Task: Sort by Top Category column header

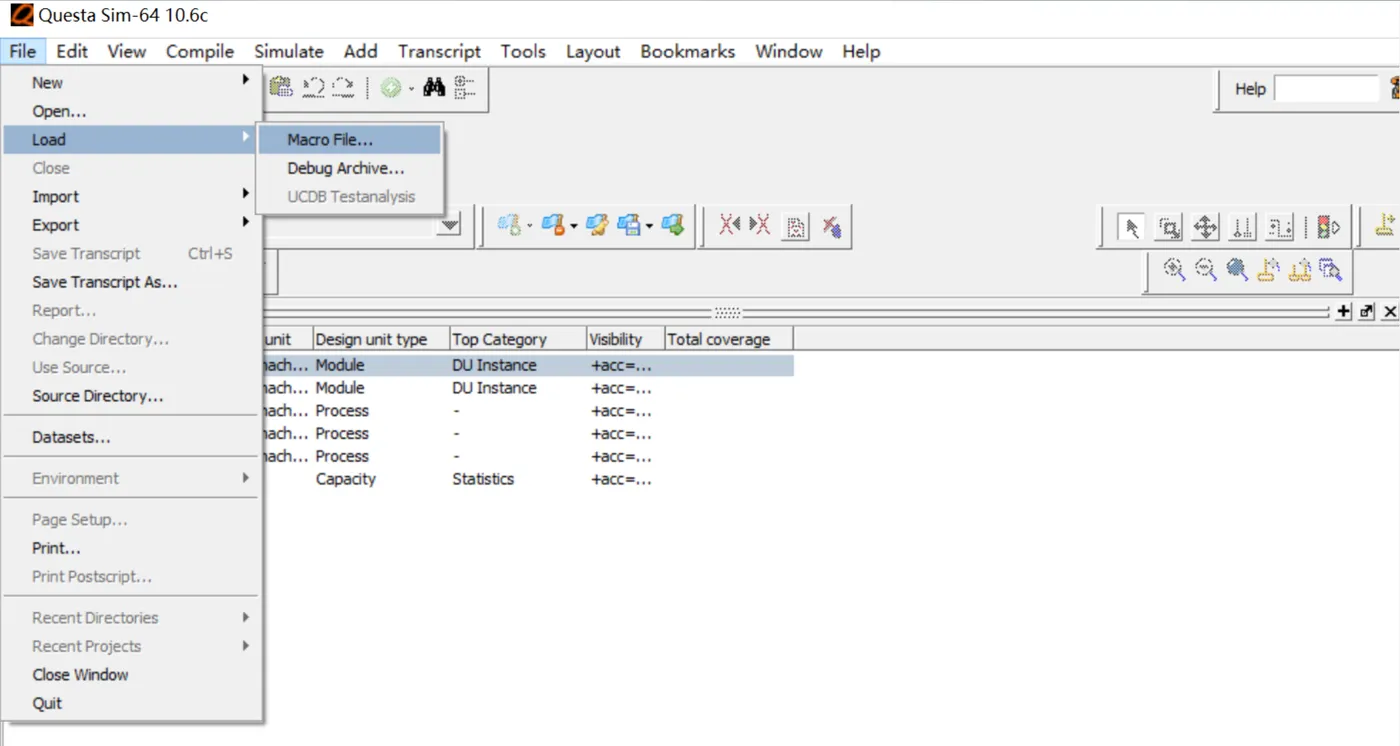Action: [518, 339]
